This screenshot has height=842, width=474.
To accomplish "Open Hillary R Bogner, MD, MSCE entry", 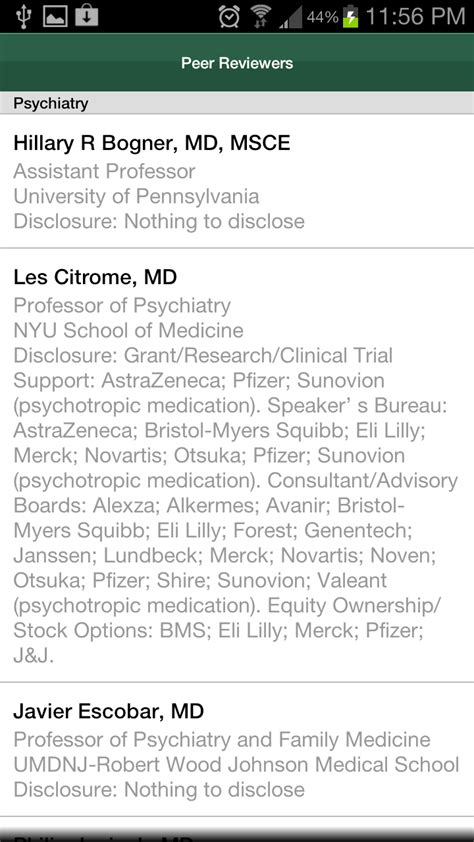I will click(237, 182).
